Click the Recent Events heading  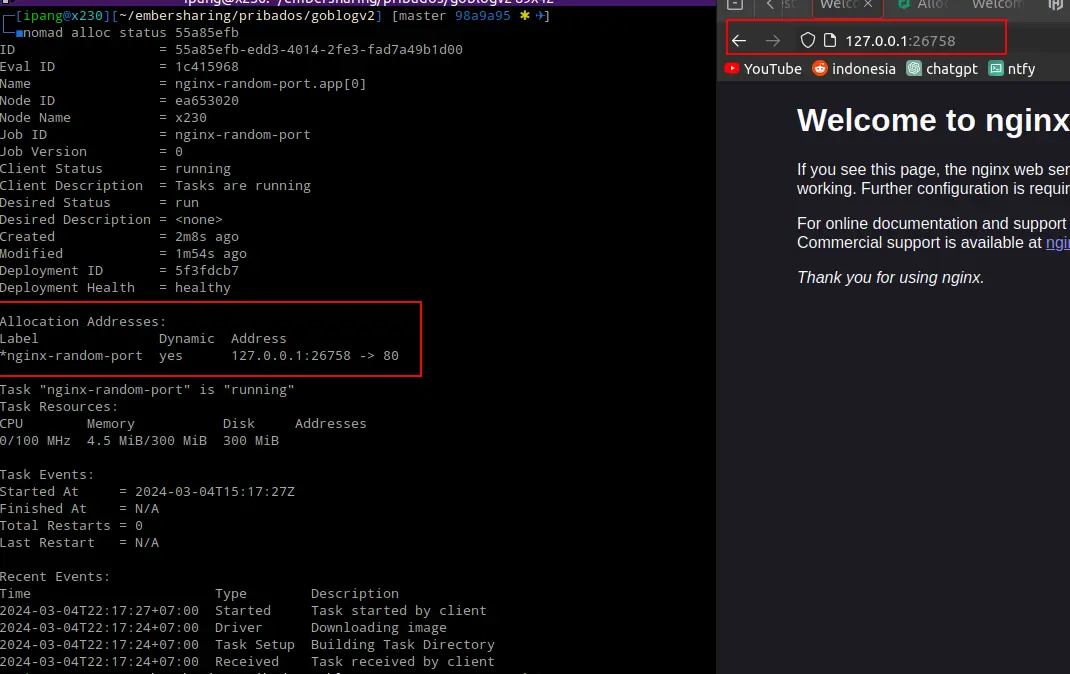point(55,577)
